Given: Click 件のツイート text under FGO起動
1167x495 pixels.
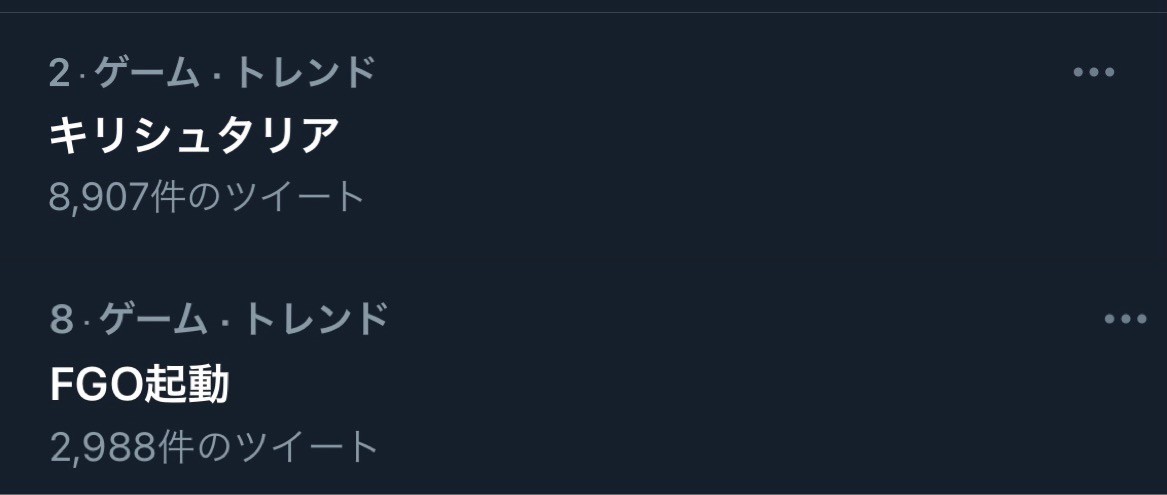Looking at the screenshot, I should point(268,446).
